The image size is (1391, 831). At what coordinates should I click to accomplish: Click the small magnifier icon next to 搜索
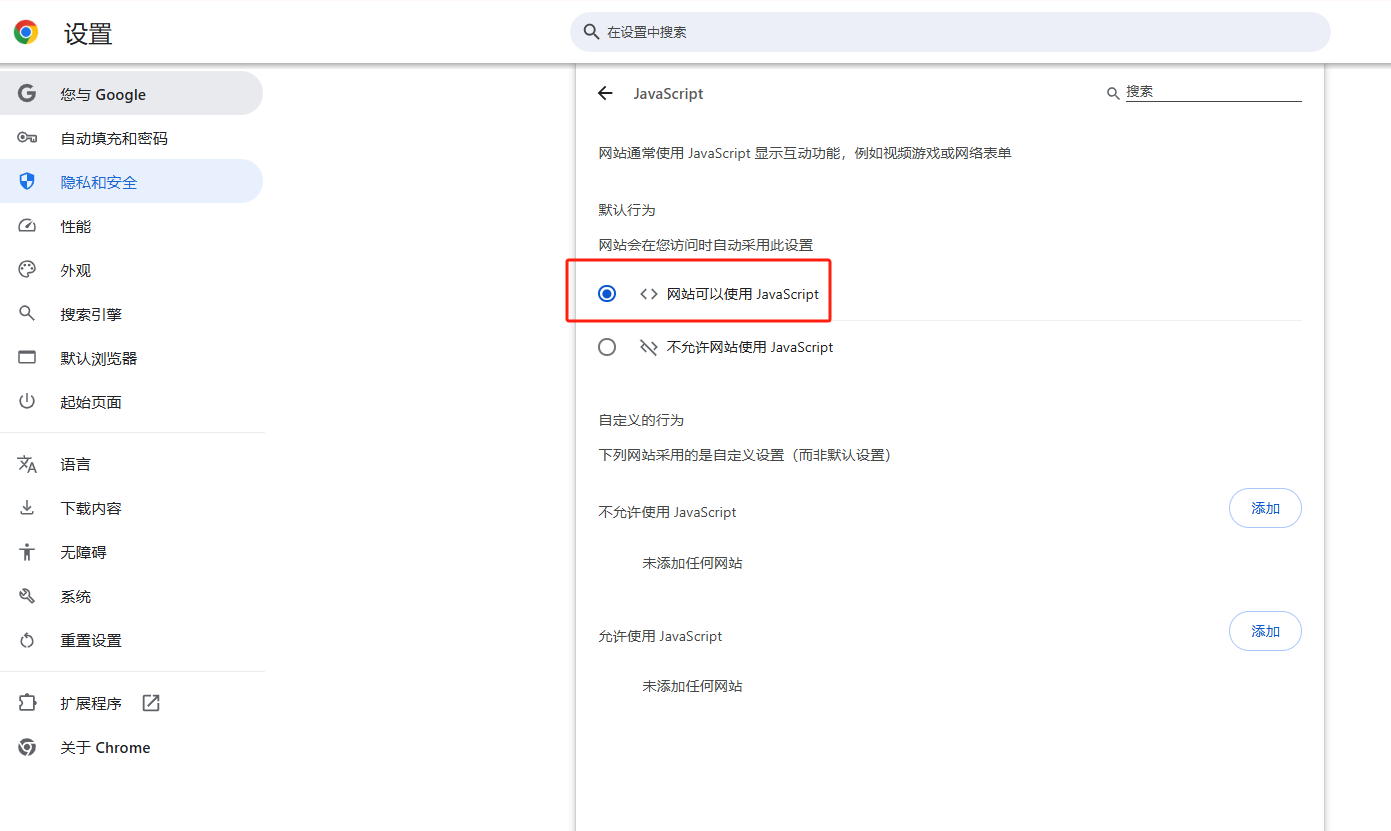tap(1113, 93)
